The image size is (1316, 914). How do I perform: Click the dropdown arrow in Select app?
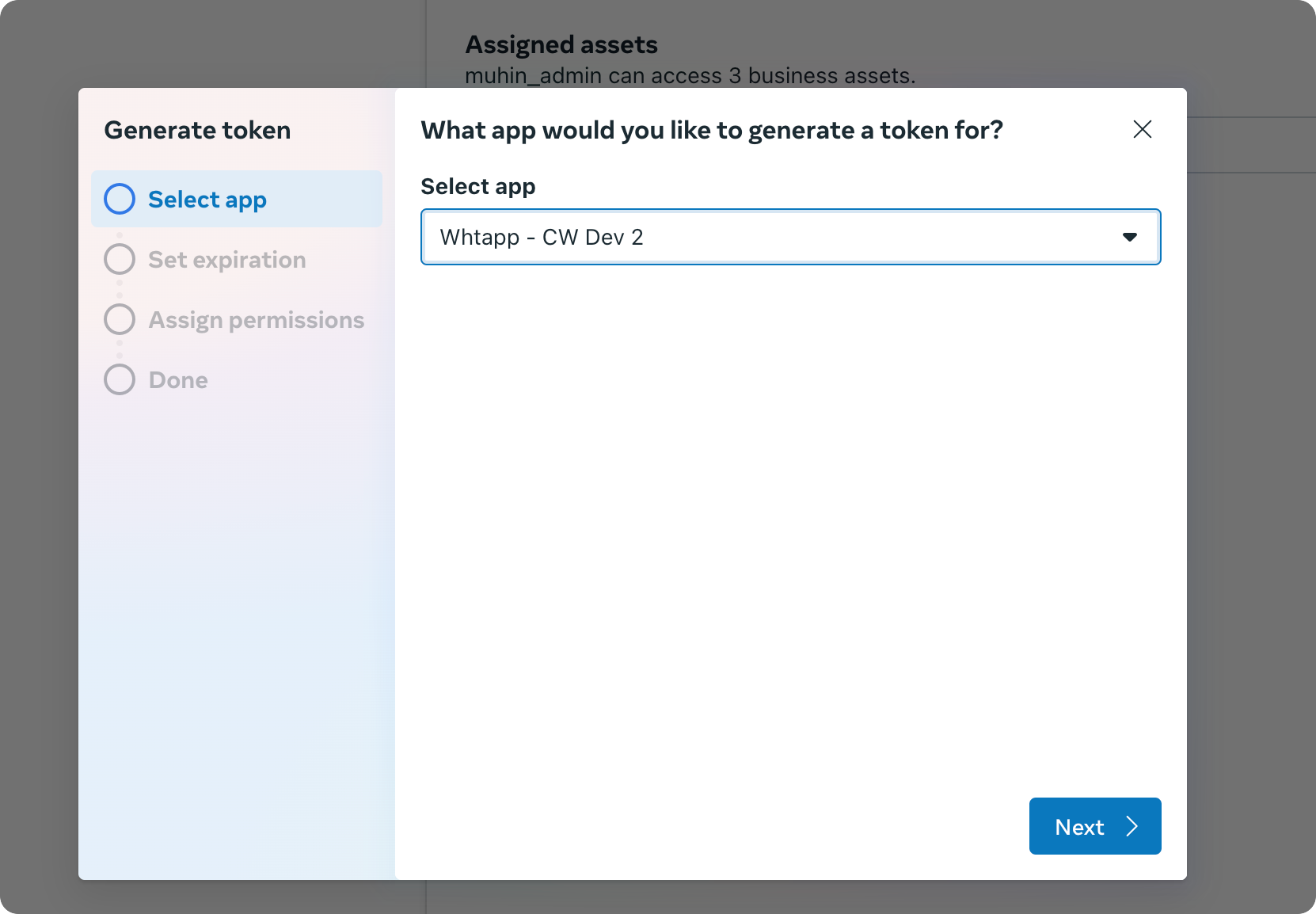[1130, 237]
